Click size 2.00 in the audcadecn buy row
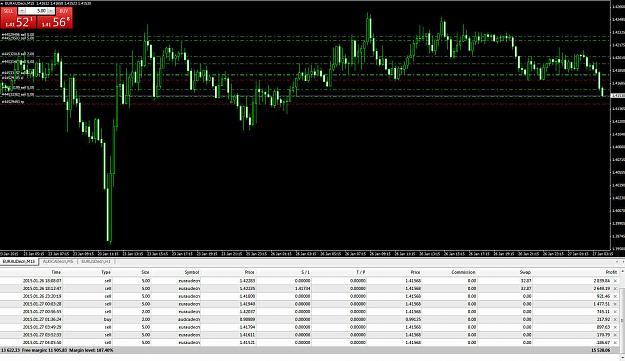This screenshot has width=625, height=361. click(x=146, y=320)
